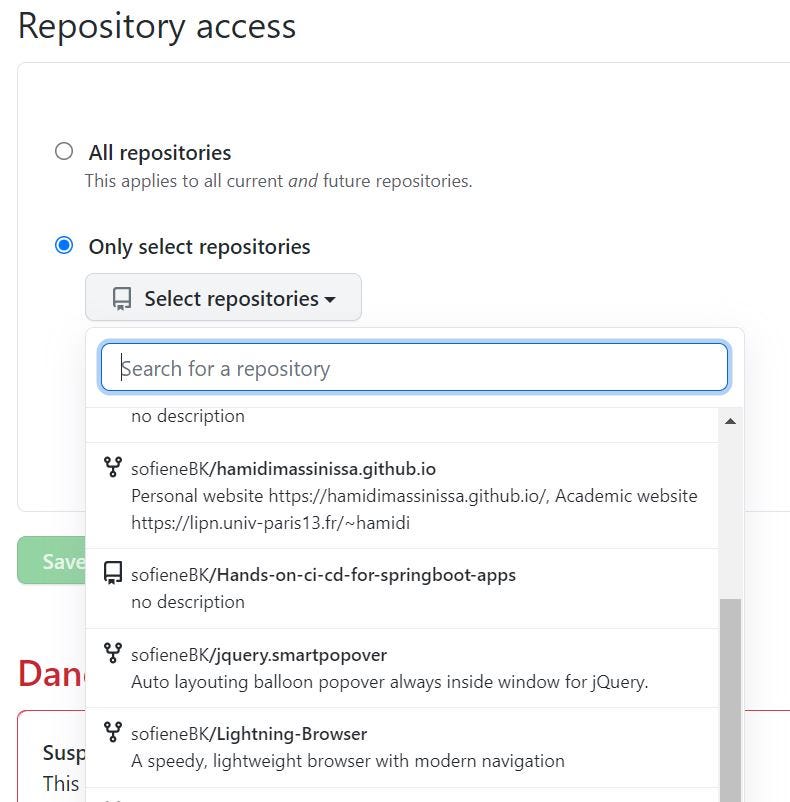Click the green Save button
Screen dimensions: 790x802
52,561
